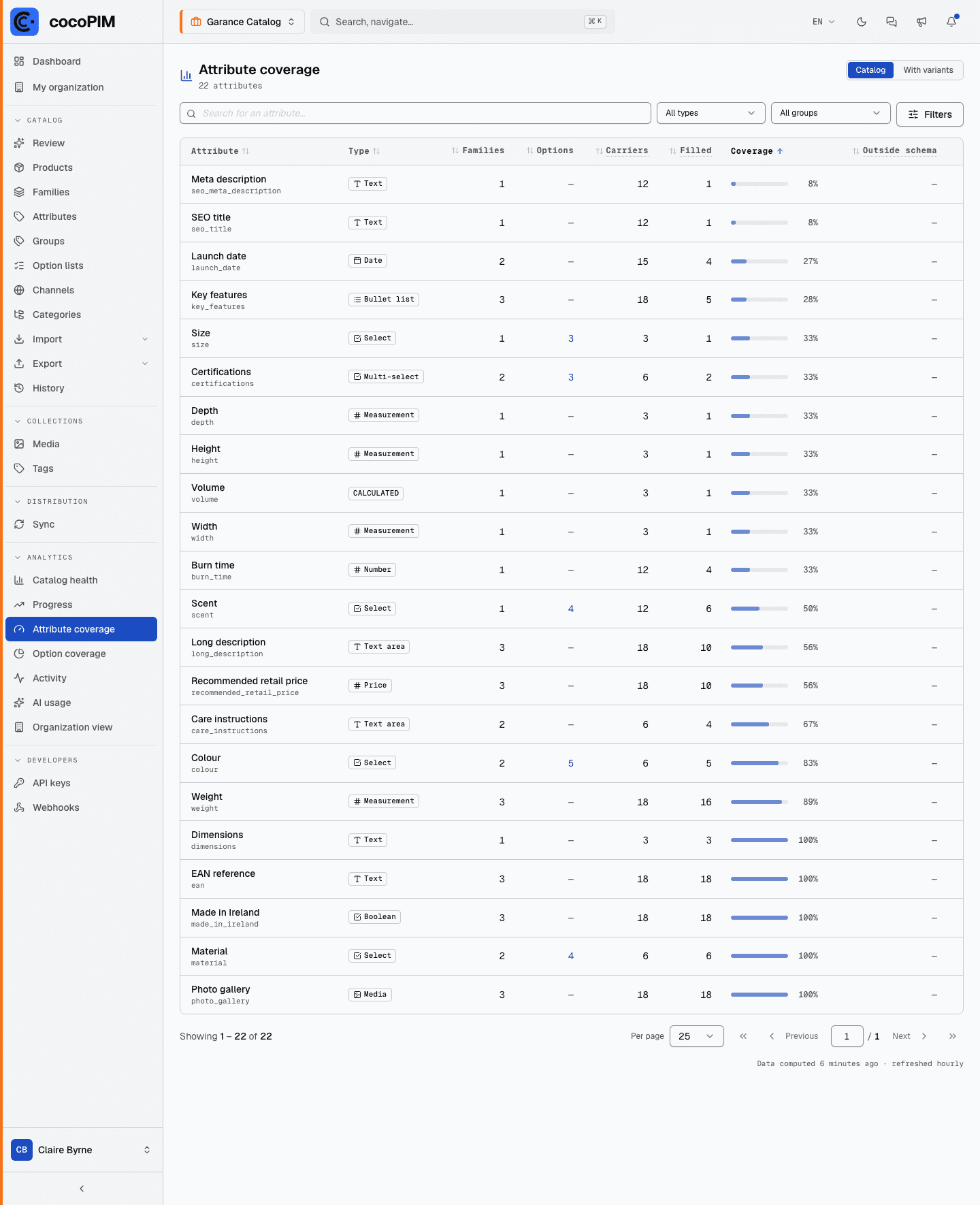Sort table by Outside schema column

coord(894,150)
